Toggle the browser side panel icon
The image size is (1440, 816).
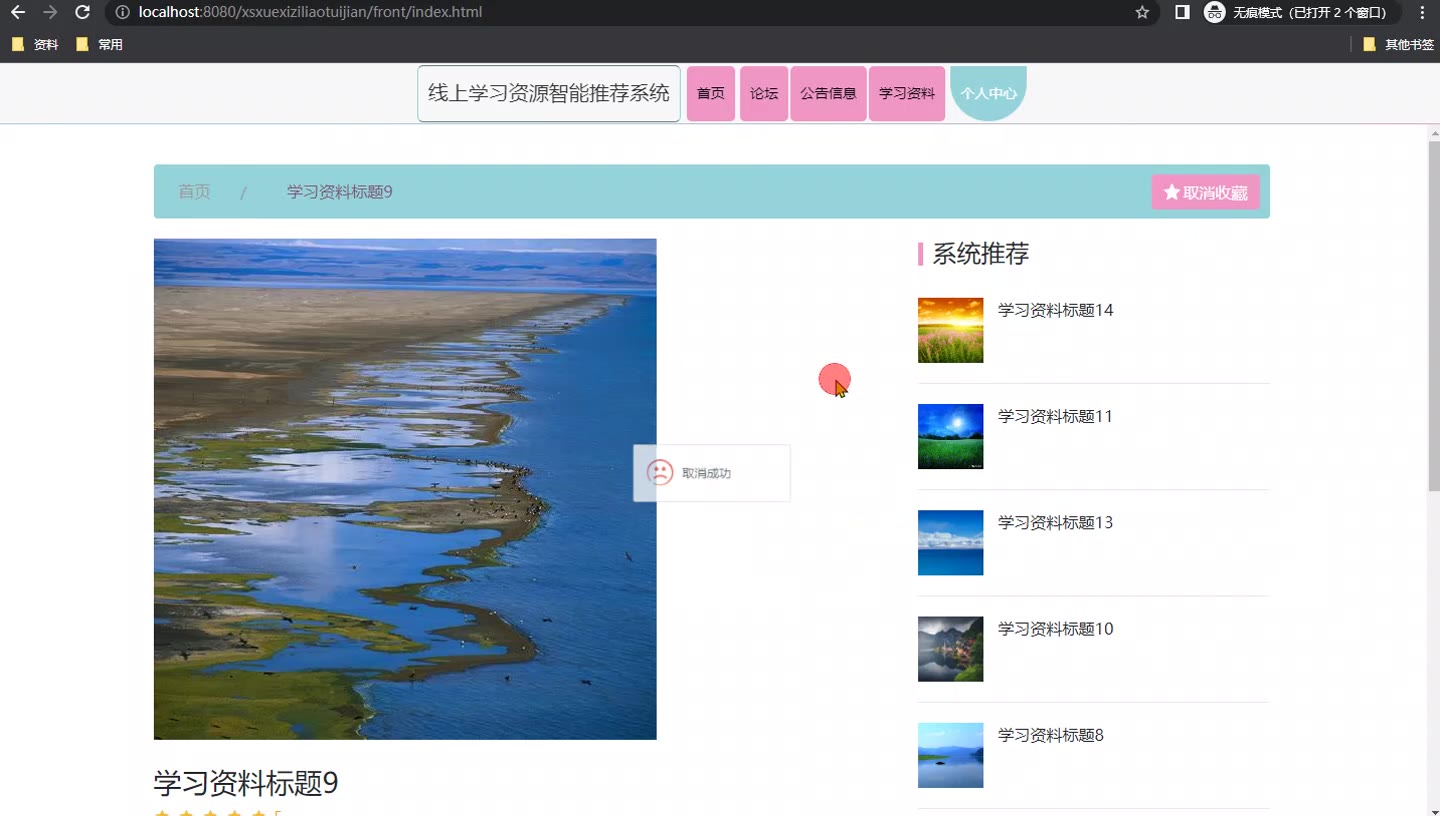[x=1182, y=13]
